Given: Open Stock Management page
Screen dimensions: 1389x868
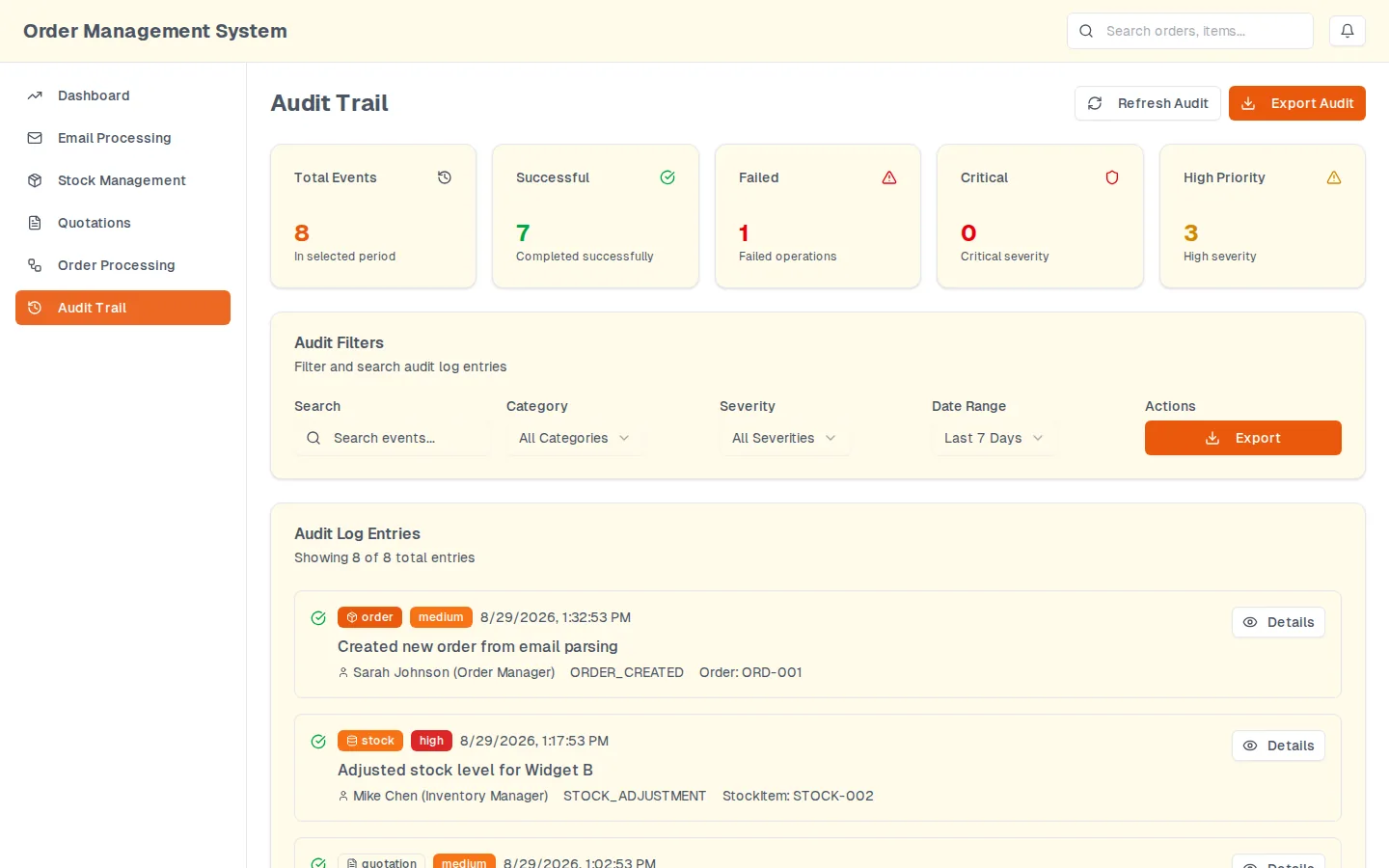Looking at the screenshot, I should pyautogui.click(x=123, y=180).
